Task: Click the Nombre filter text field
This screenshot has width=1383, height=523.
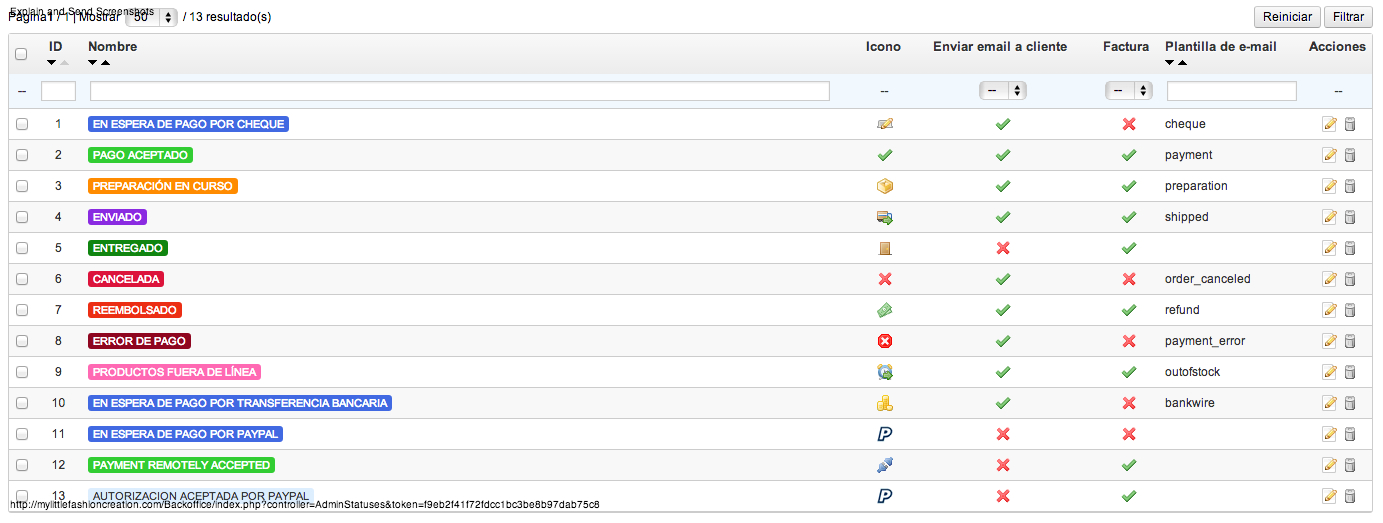Action: click(460, 91)
